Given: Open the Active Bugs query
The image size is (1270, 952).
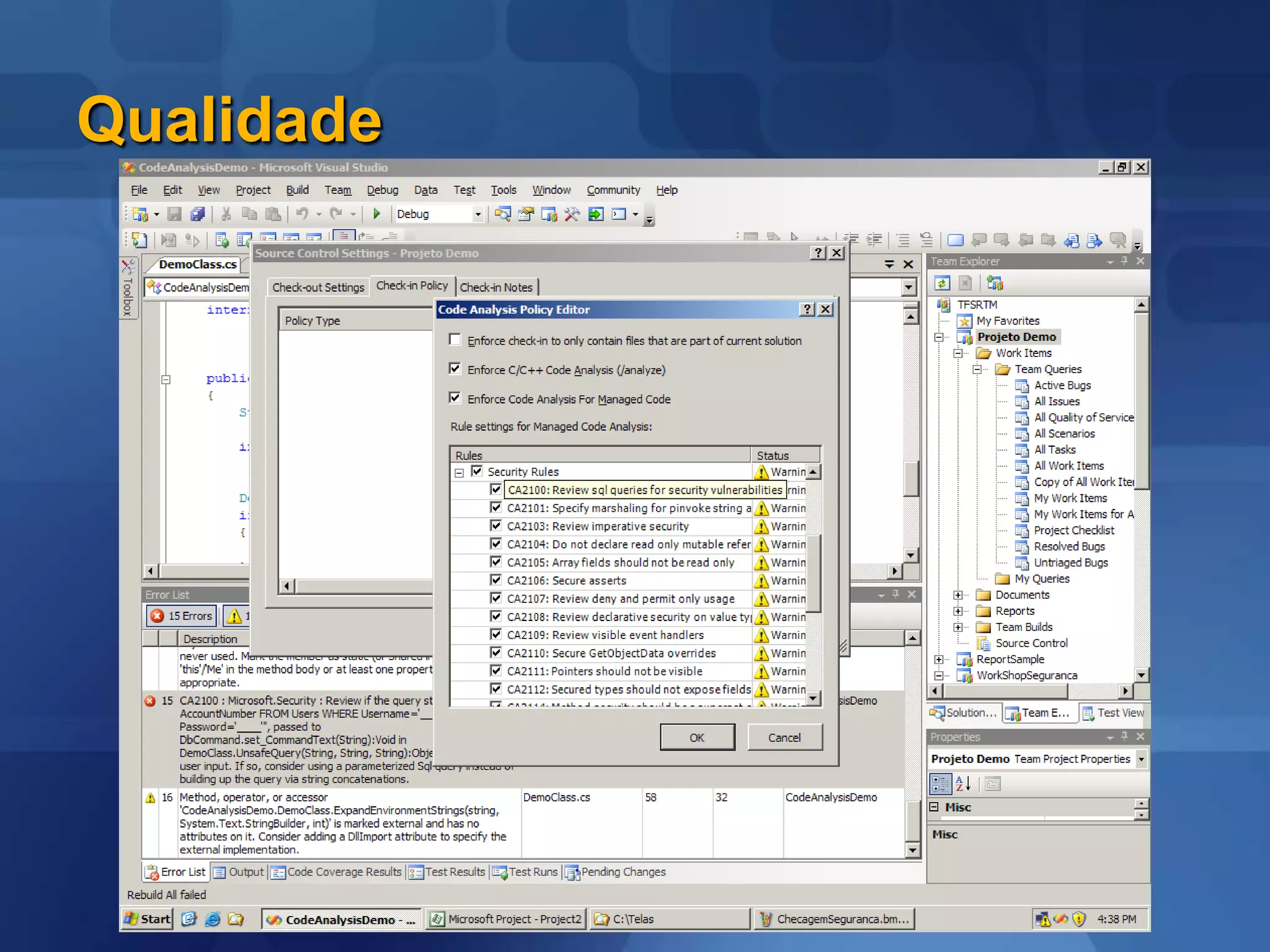Looking at the screenshot, I should (x=1062, y=385).
